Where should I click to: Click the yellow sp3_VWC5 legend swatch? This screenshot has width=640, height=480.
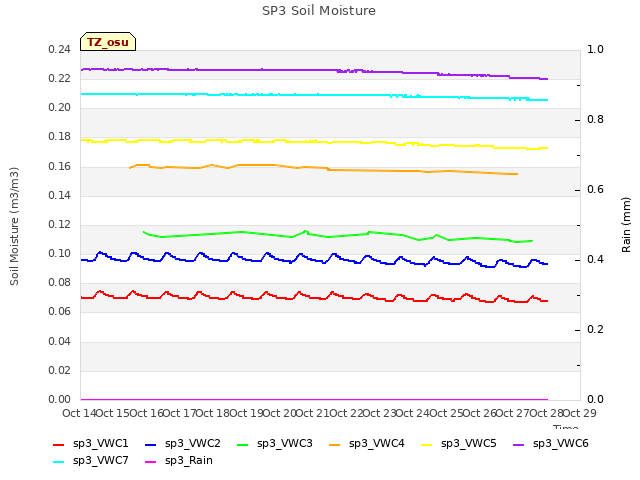(x=427, y=444)
